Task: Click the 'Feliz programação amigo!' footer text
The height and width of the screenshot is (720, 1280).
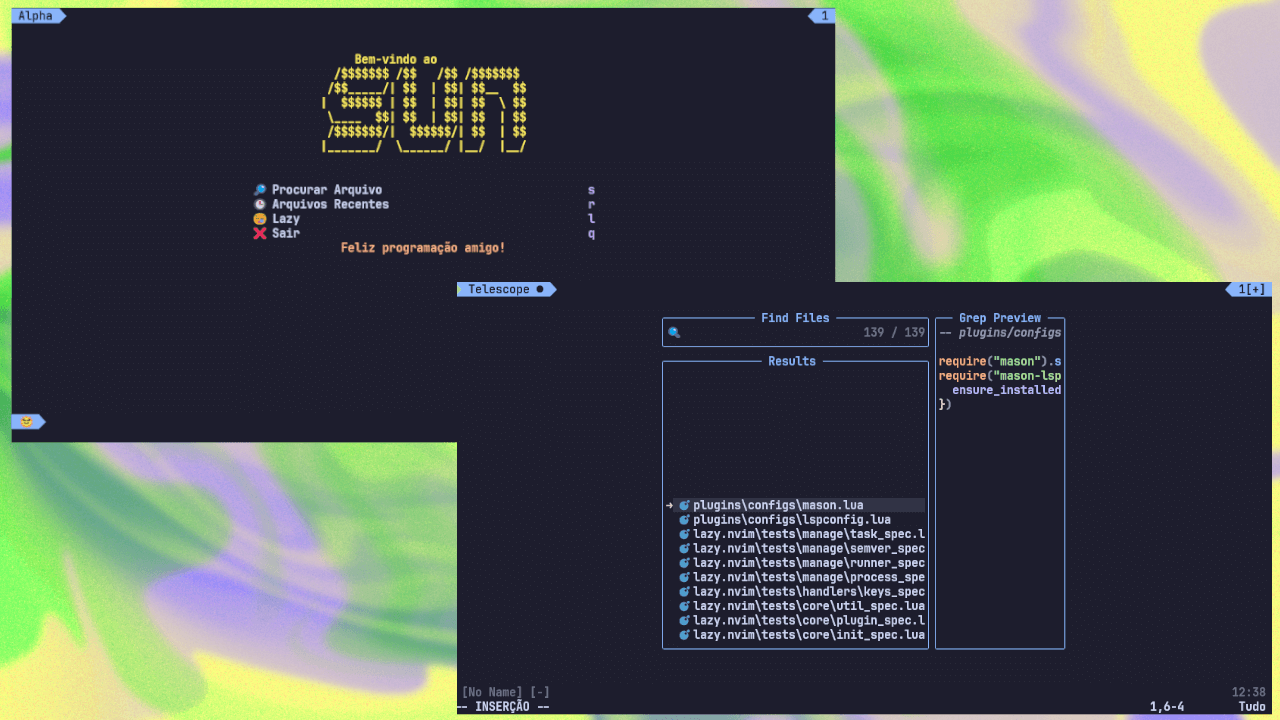Action: pos(423,248)
